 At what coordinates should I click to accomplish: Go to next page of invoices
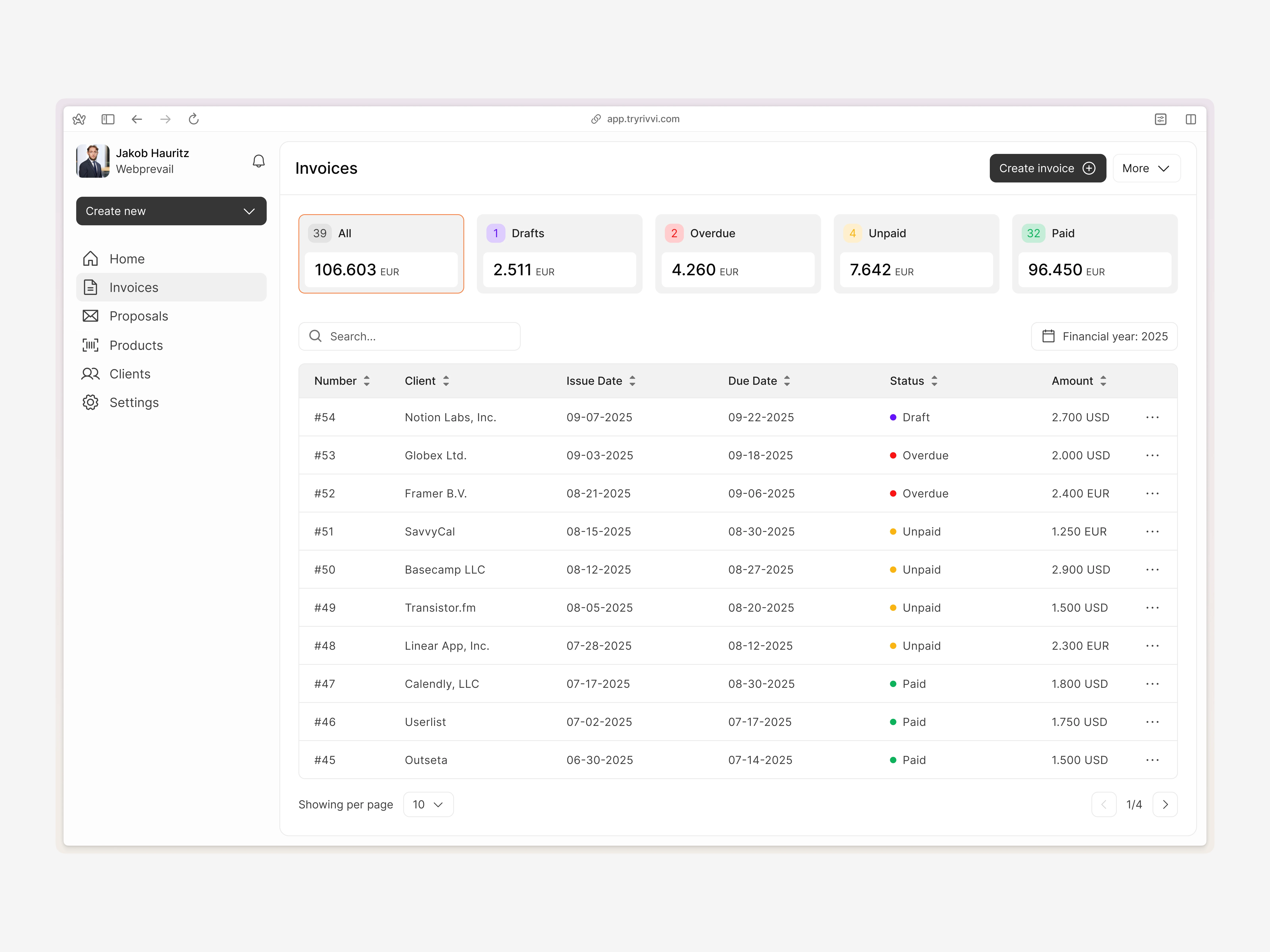(x=1165, y=804)
